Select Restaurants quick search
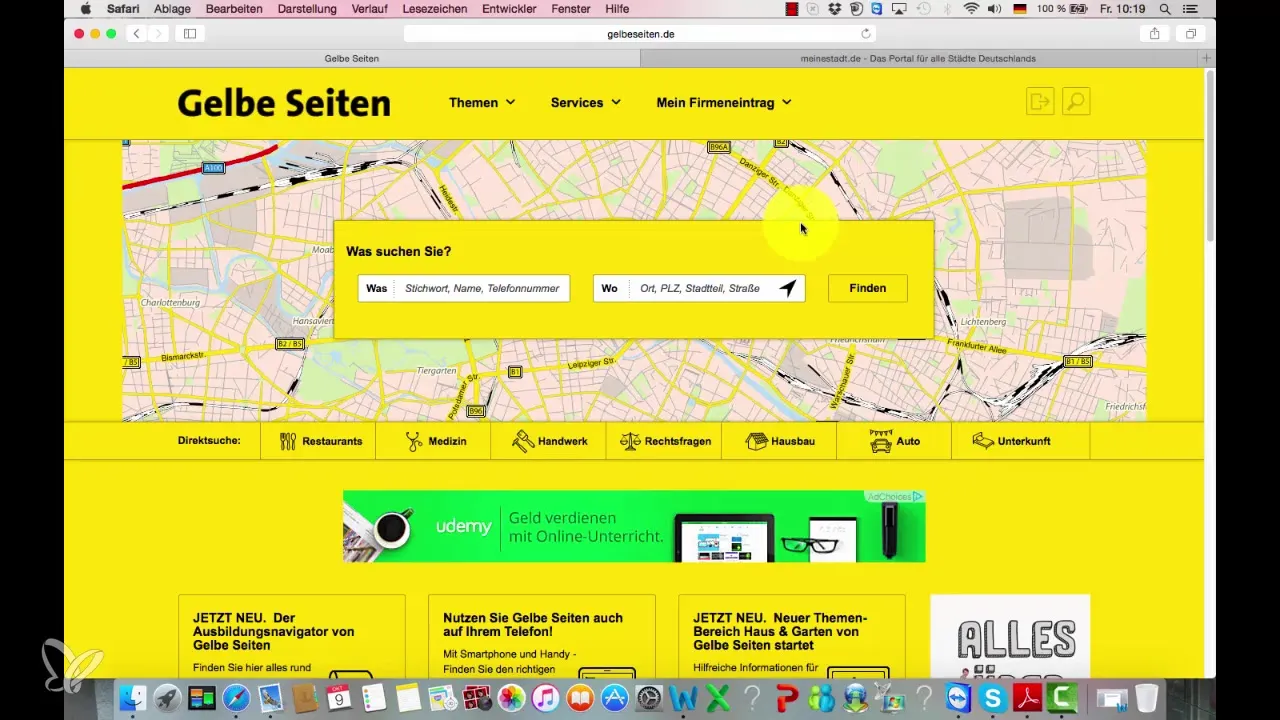Viewport: 1280px width, 720px height. point(319,441)
